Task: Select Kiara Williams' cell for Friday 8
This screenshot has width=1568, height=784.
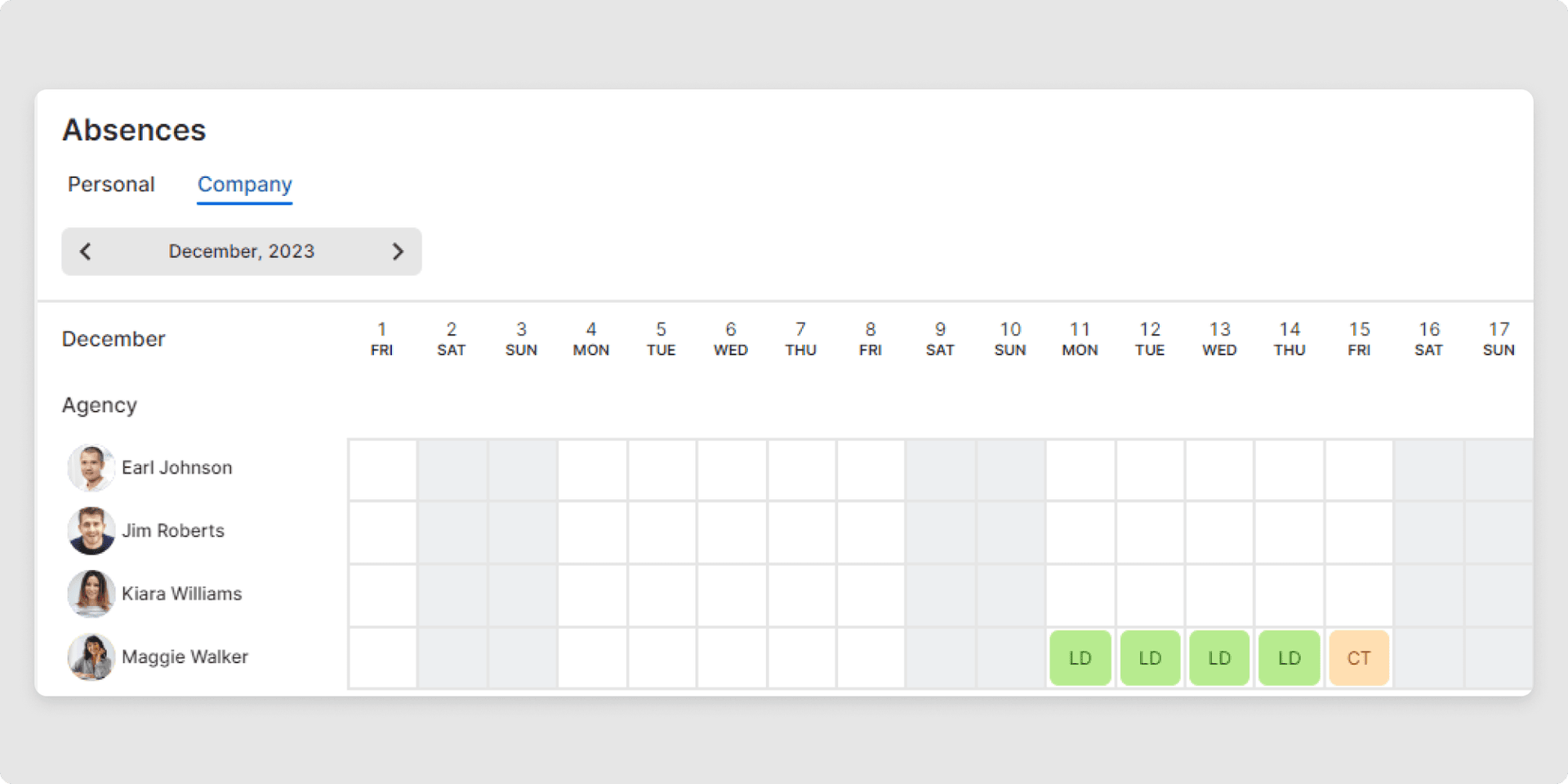Action: pyautogui.click(x=871, y=595)
